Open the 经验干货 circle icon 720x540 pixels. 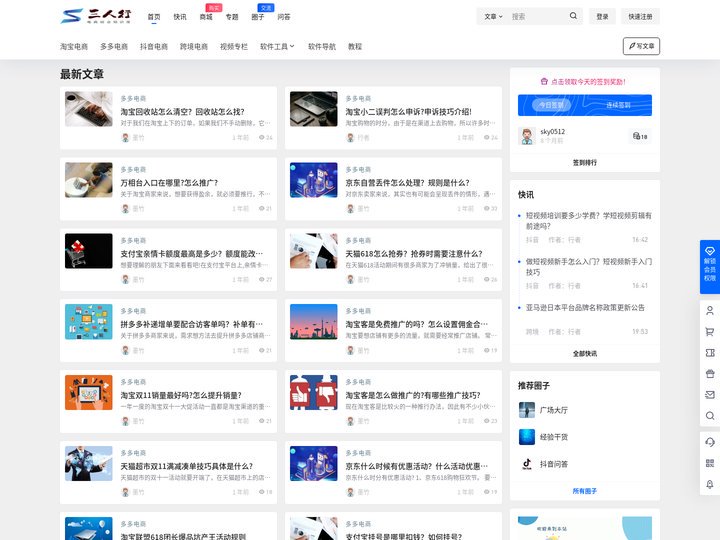(527, 437)
